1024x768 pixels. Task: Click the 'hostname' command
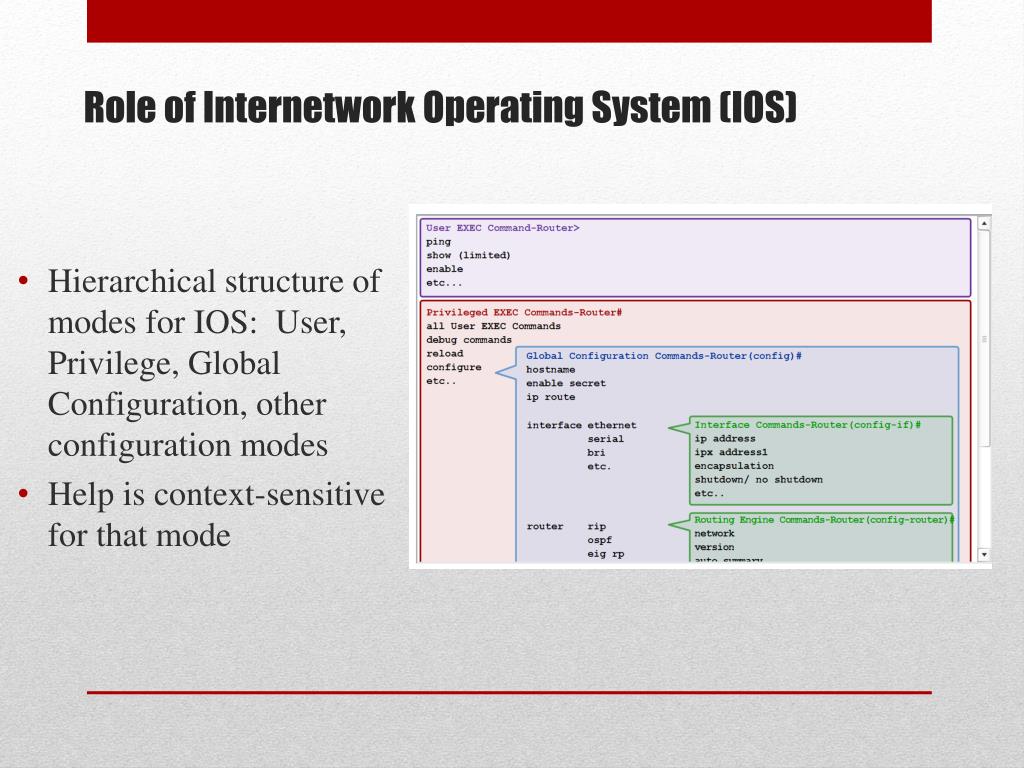[x=551, y=370]
